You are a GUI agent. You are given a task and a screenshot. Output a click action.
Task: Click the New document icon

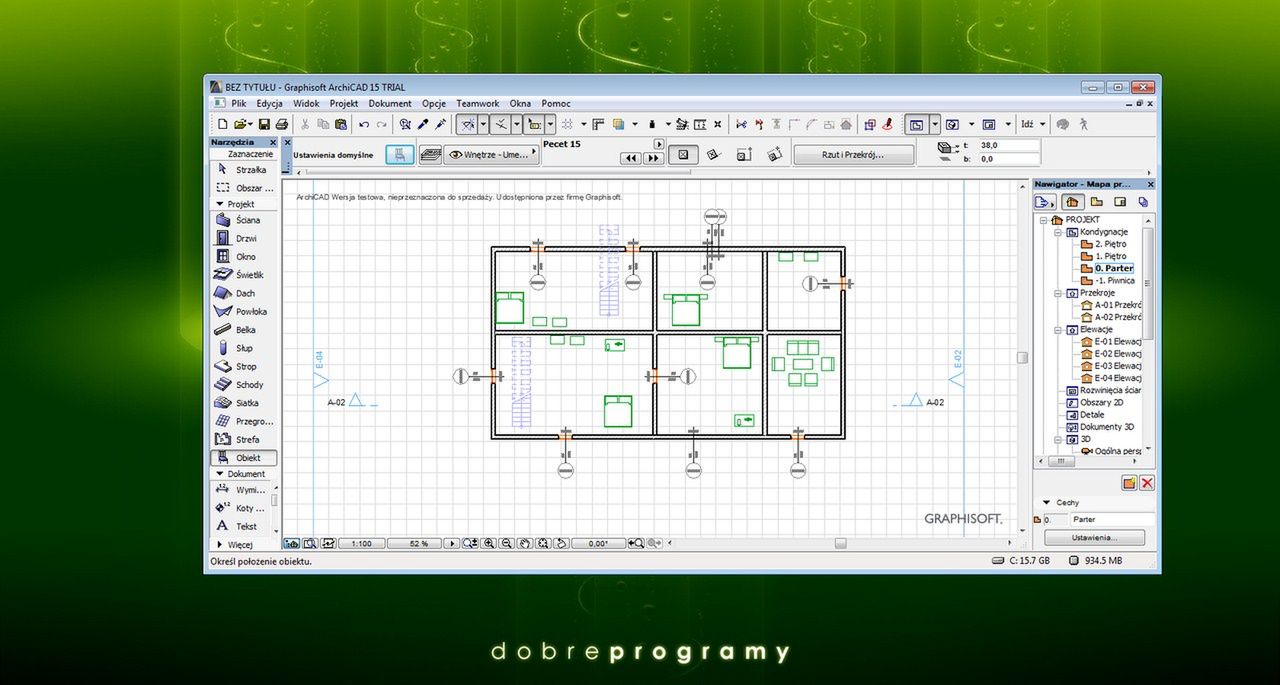[223, 124]
